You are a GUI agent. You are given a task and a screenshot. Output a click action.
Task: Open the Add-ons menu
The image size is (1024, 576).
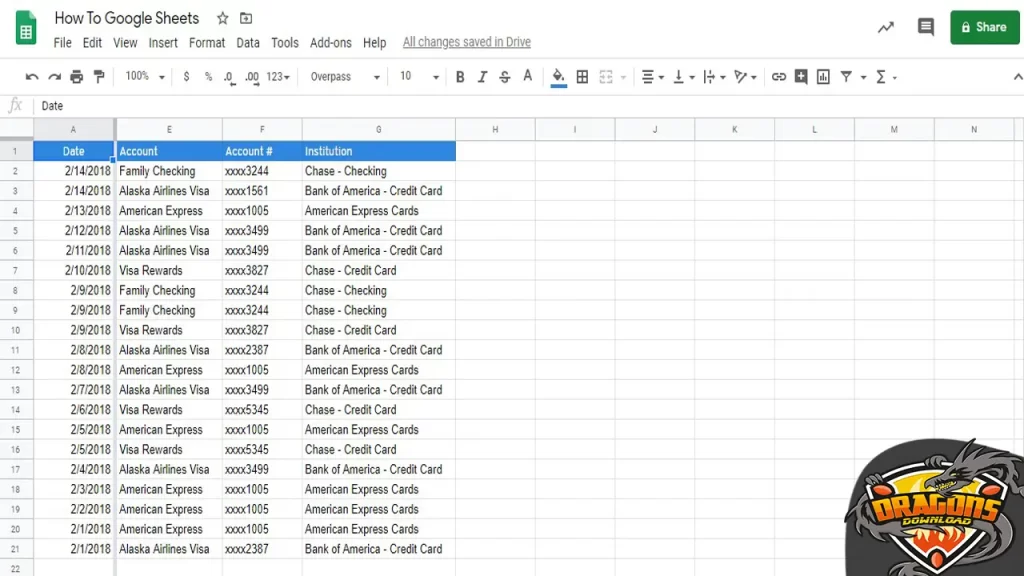click(x=331, y=43)
